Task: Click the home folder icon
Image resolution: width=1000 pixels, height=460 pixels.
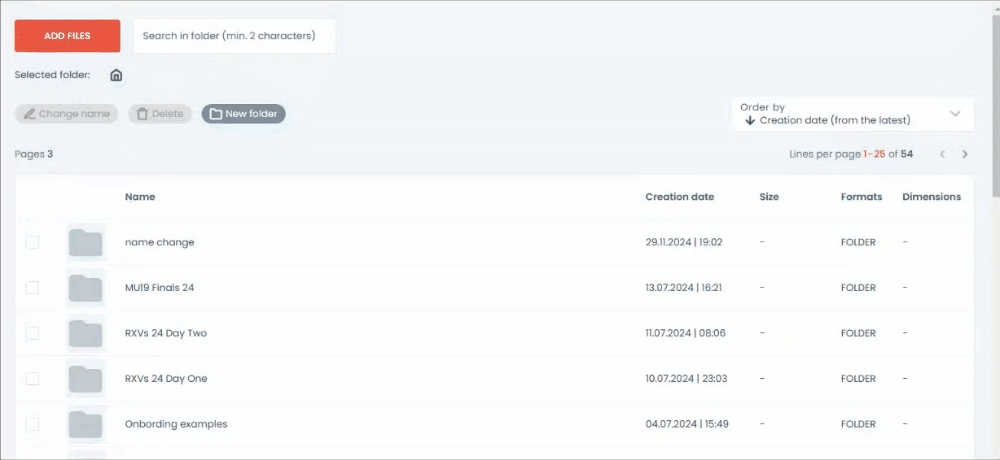Action: (116, 75)
